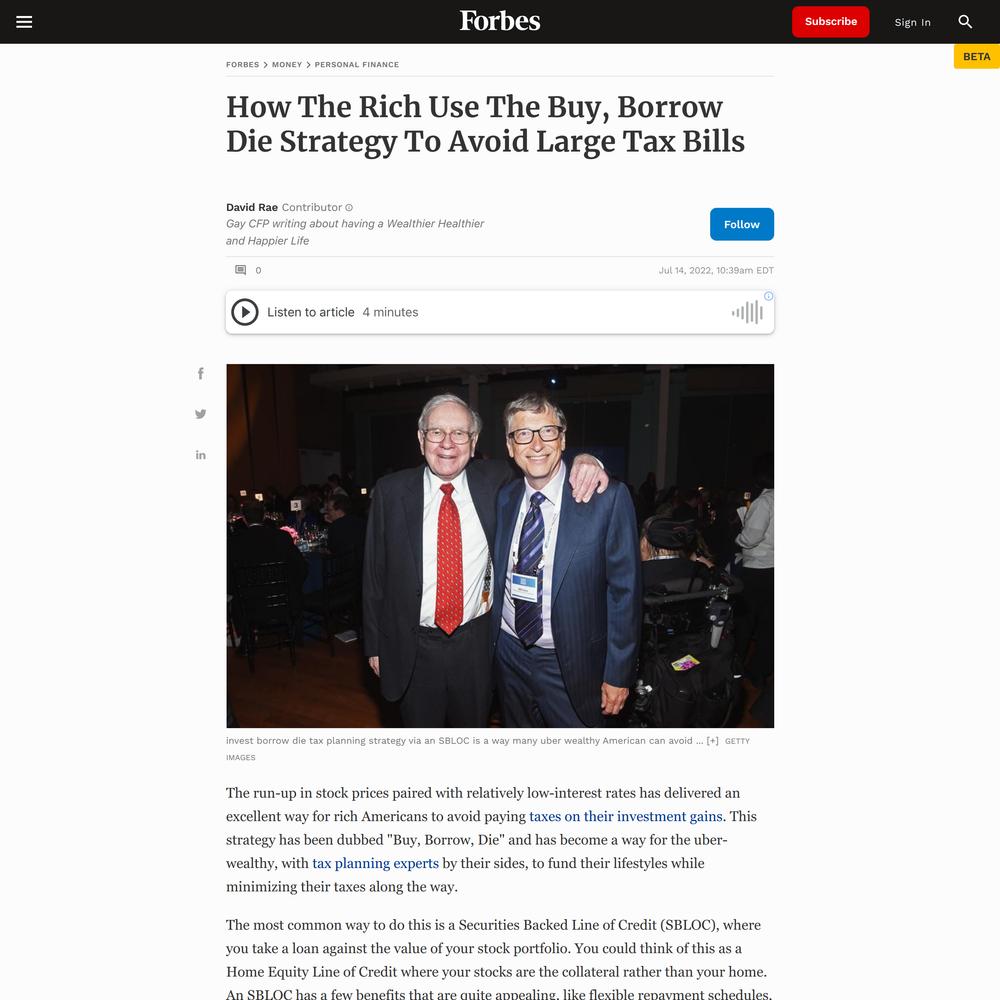Open the hamburger navigation menu
This screenshot has width=1000, height=1000.
click(x=24, y=22)
